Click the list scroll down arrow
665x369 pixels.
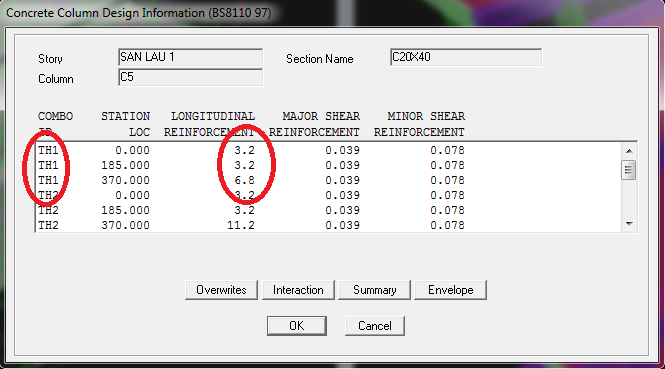[629, 224]
